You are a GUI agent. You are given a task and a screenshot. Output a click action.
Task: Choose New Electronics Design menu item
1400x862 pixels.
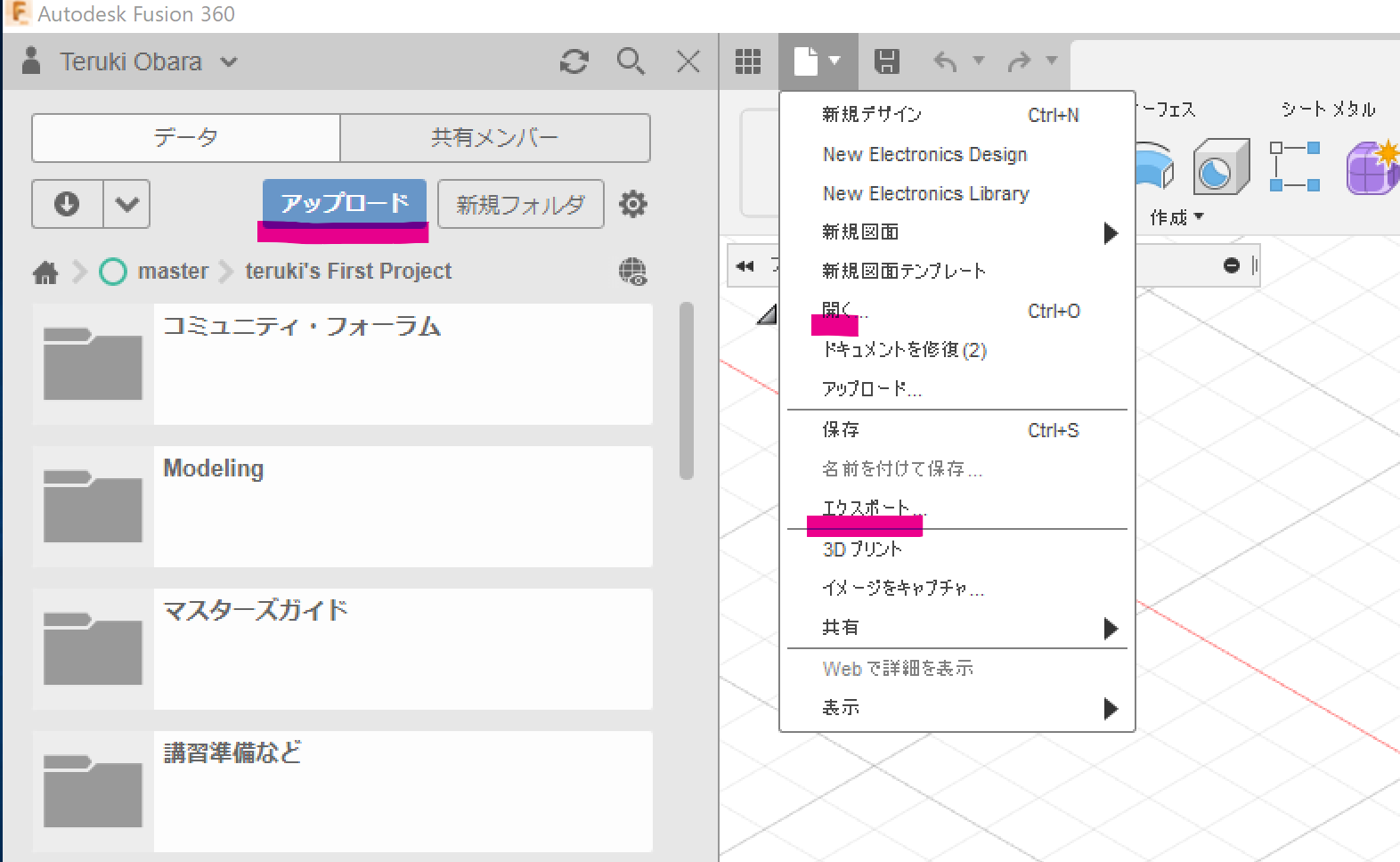(x=956, y=154)
